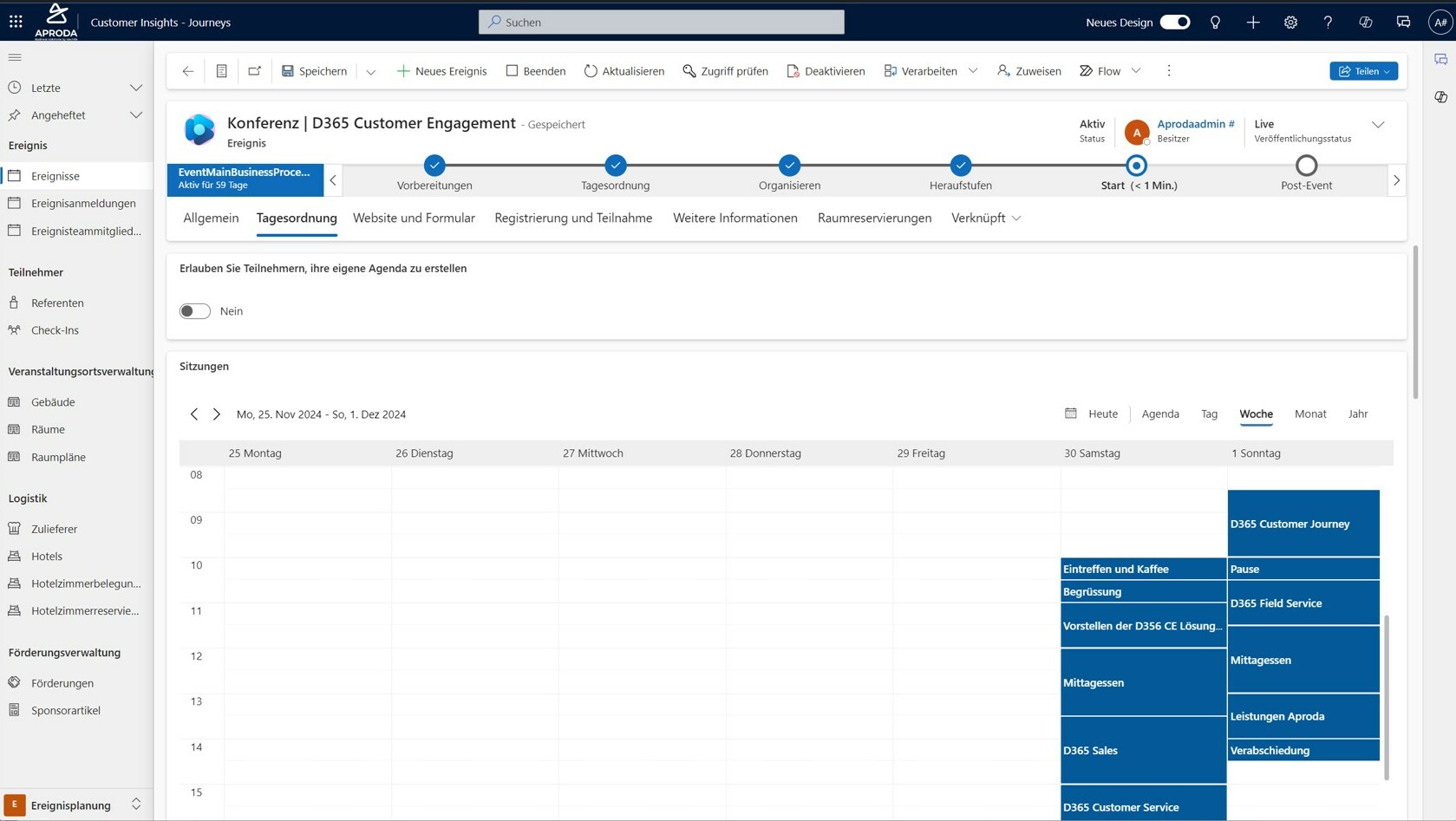Toggle Neues Design off

click(1175, 22)
